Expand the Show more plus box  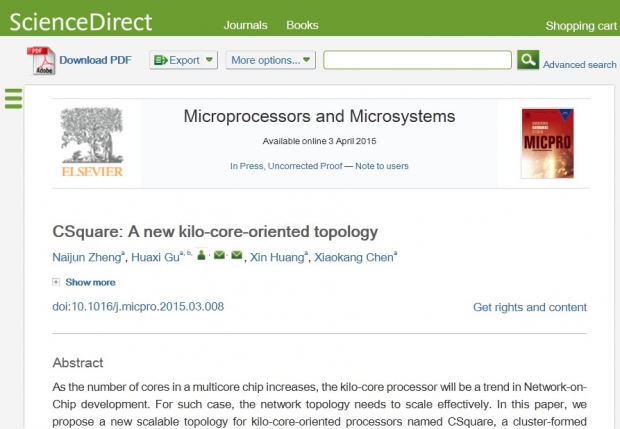tap(56, 282)
